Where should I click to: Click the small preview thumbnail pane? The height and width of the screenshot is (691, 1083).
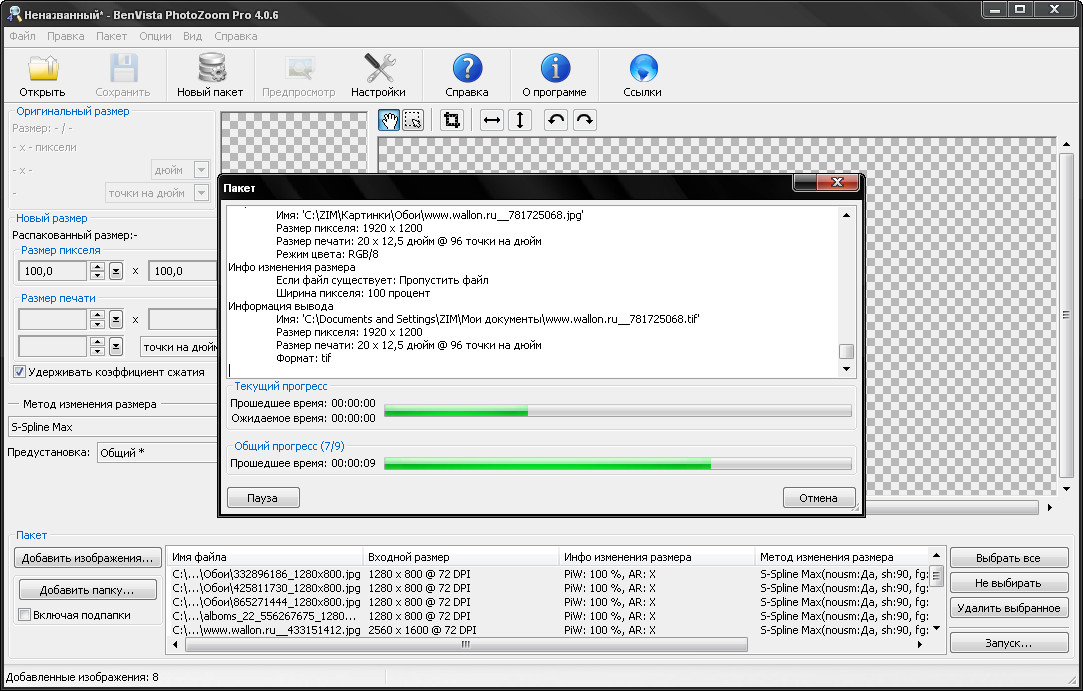click(294, 142)
